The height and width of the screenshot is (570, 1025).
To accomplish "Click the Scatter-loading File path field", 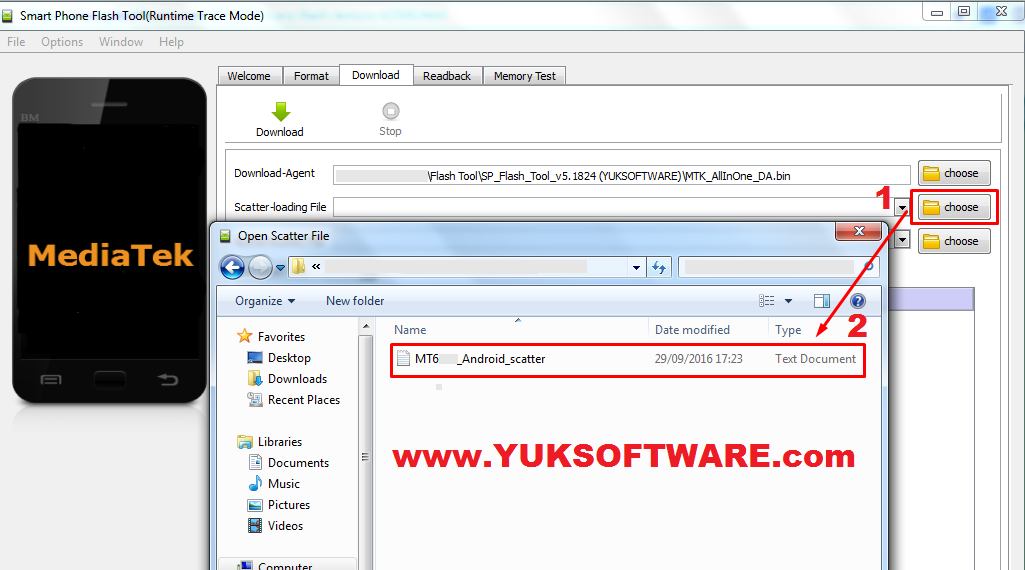I will pos(614,207).
